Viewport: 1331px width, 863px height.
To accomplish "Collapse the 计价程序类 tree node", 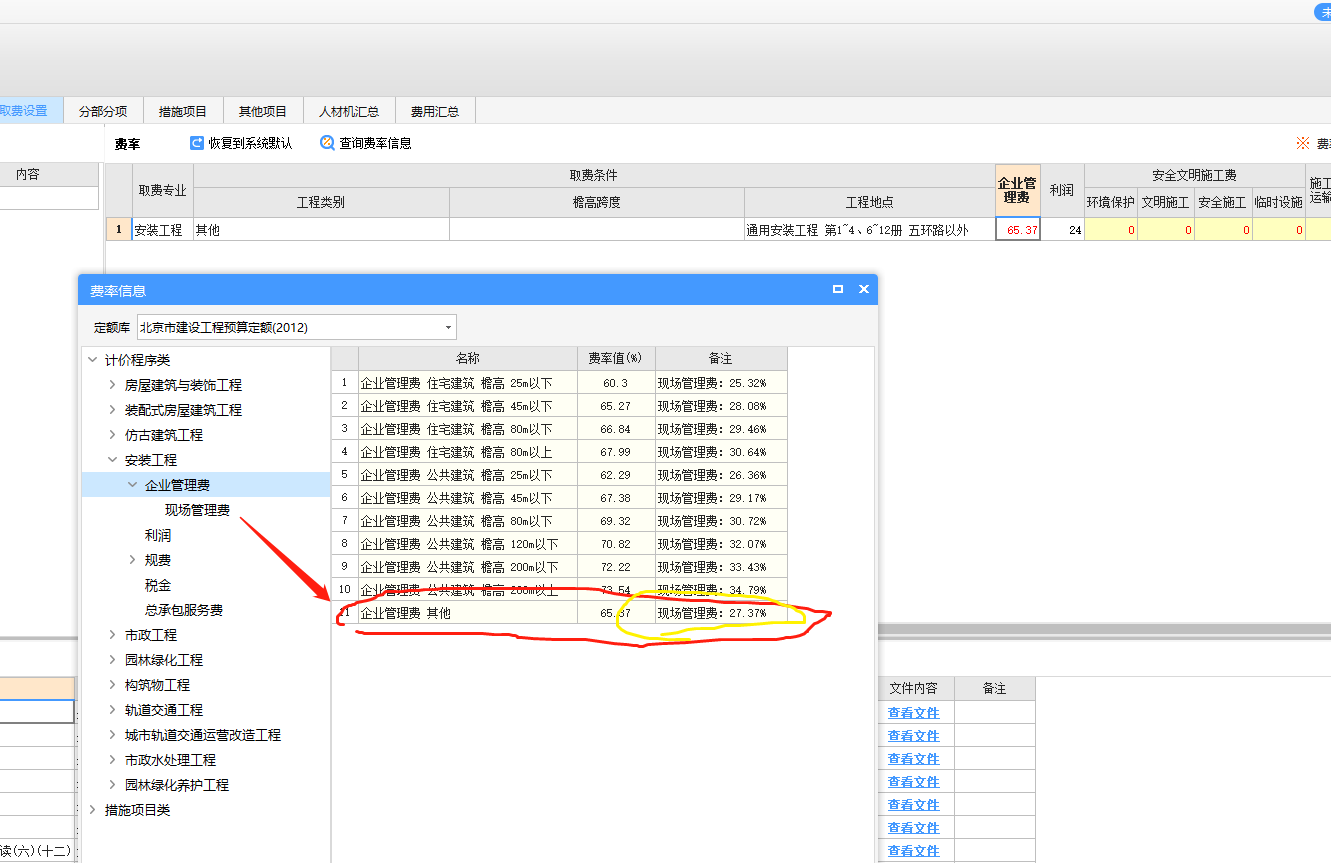I will (x=92, y=360).
